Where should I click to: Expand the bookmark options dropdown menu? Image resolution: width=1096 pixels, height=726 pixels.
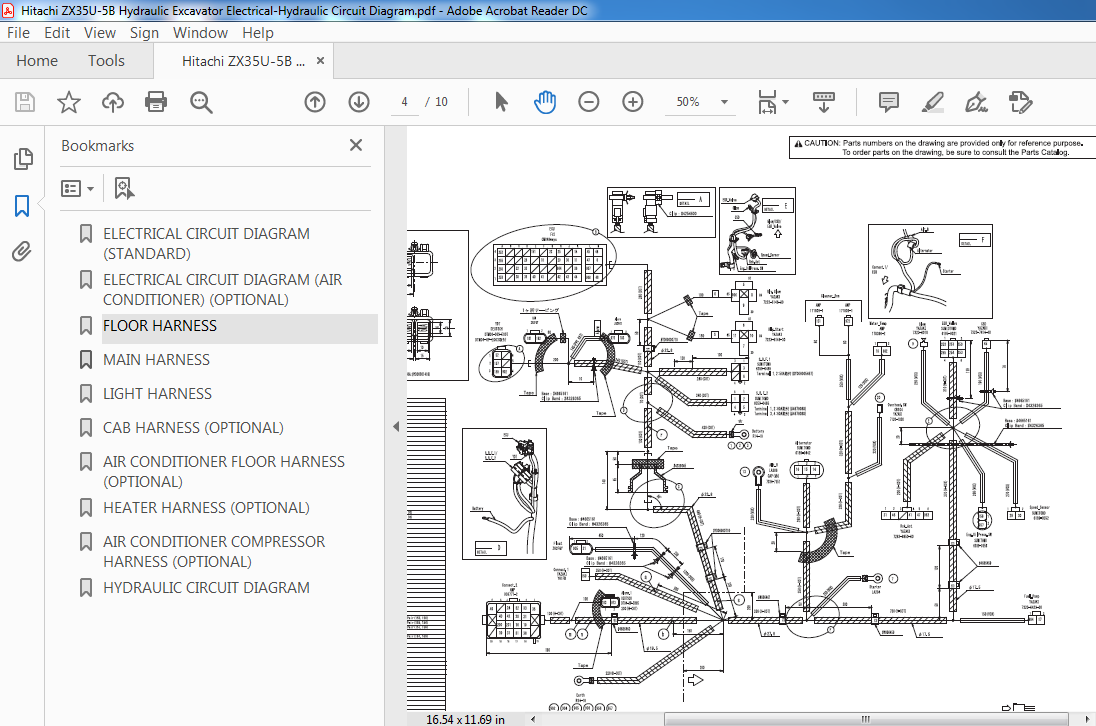78,189
